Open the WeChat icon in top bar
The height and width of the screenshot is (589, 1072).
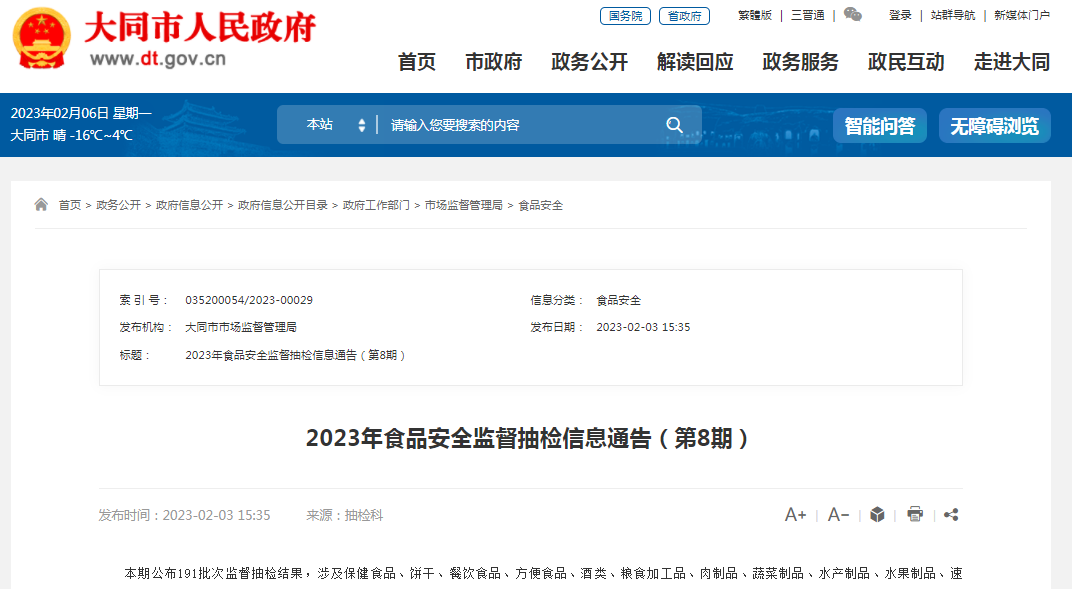tap(853, 14)
